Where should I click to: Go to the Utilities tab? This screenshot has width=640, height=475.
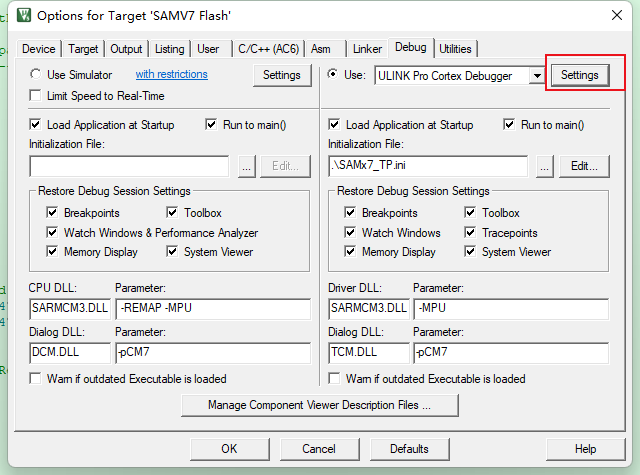pyautogui.click(x=455, y=49)
